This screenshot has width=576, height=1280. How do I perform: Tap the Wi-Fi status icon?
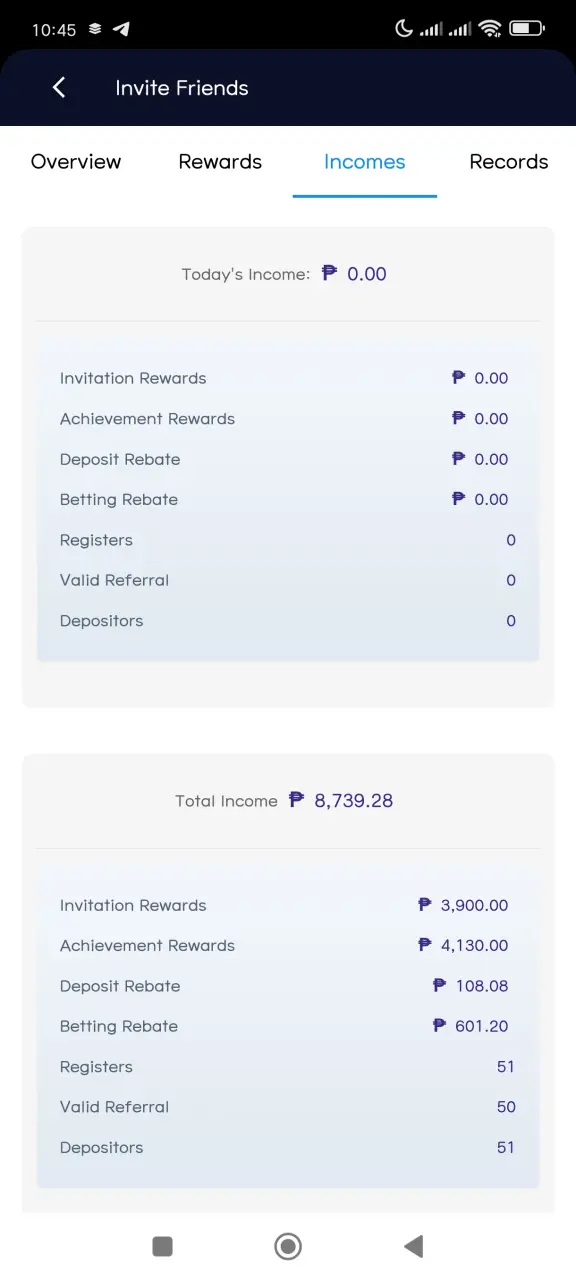coord(490,29)
